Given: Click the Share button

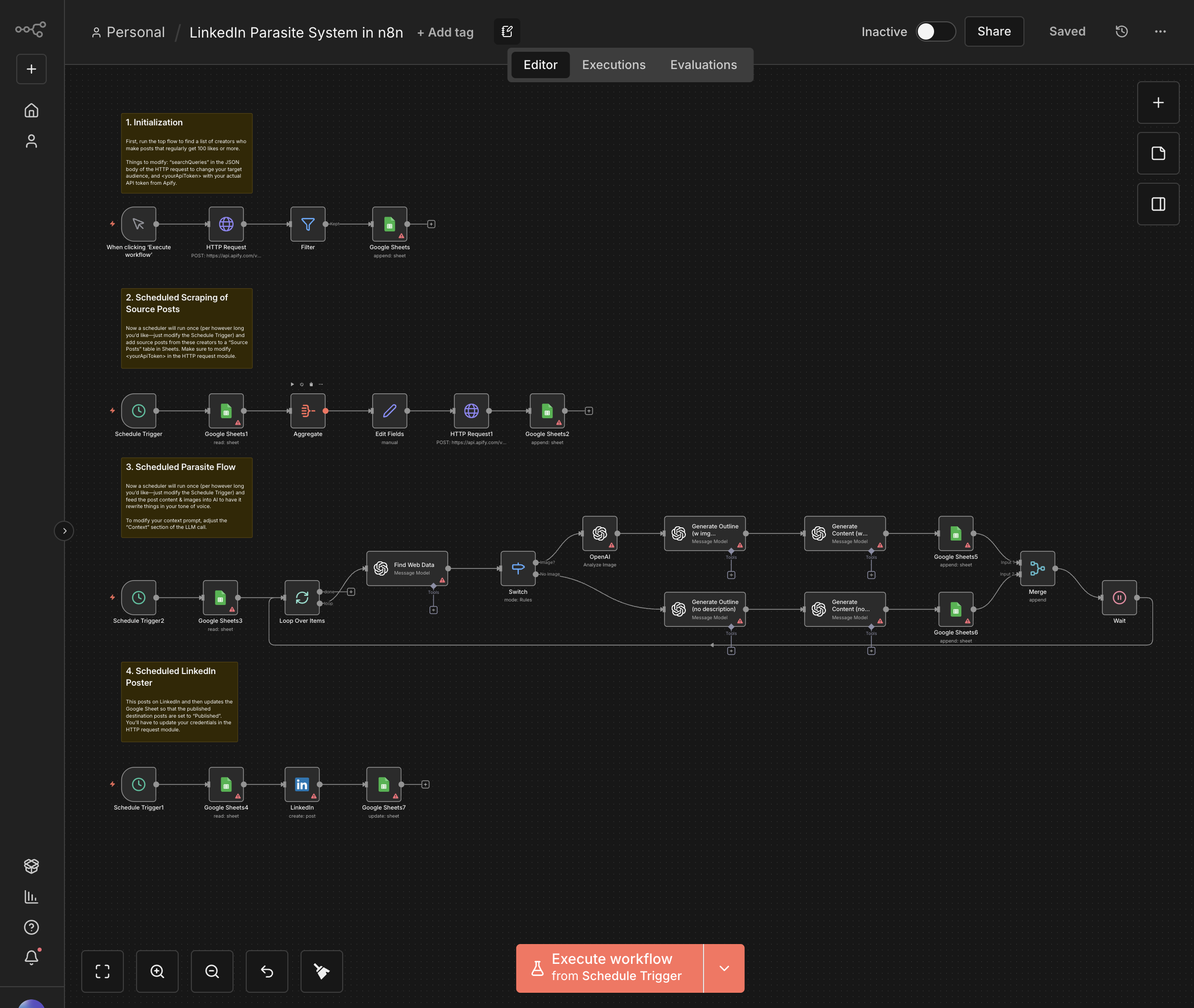Looking at the screenshot, I should [993, 31].
